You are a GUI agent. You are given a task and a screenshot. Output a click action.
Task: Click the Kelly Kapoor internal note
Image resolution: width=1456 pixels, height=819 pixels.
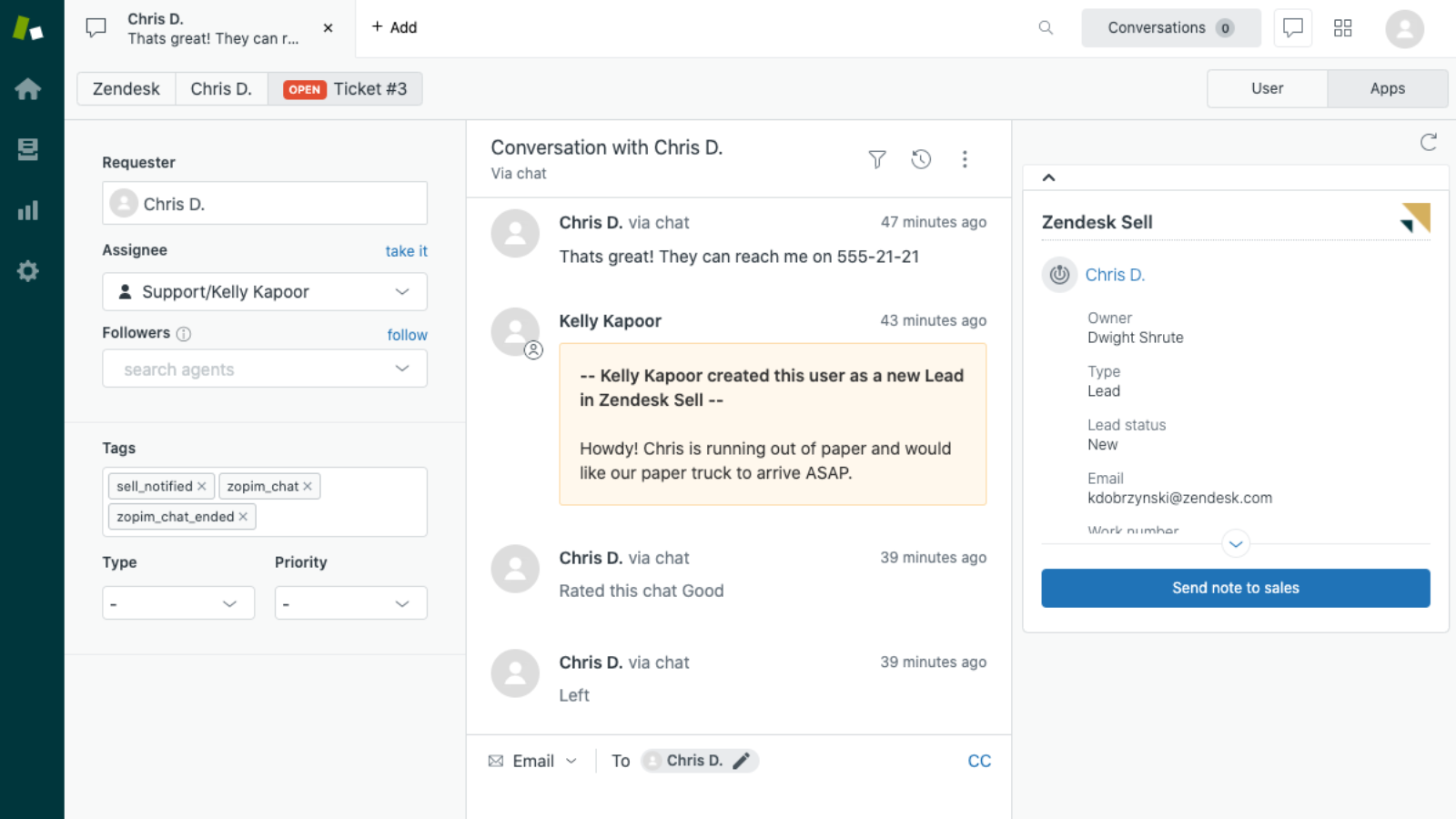pyautogui.click(x=773, y=424)
